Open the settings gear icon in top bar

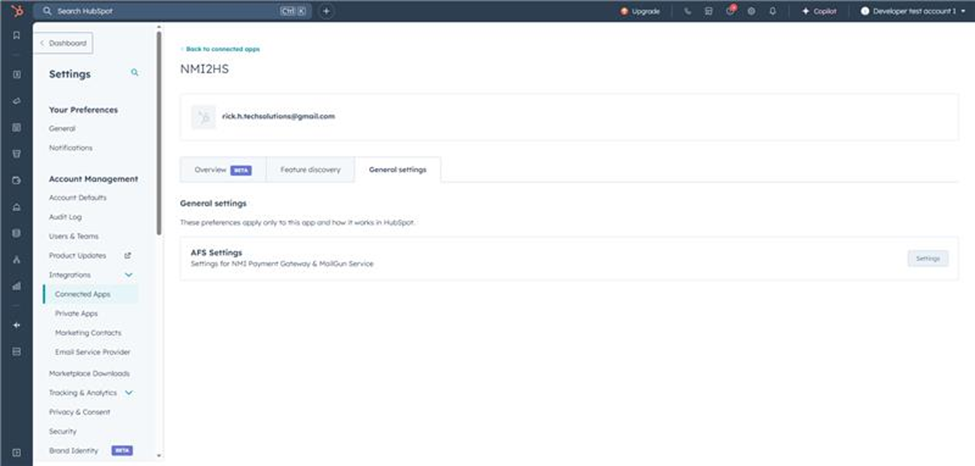pos(751,11)
